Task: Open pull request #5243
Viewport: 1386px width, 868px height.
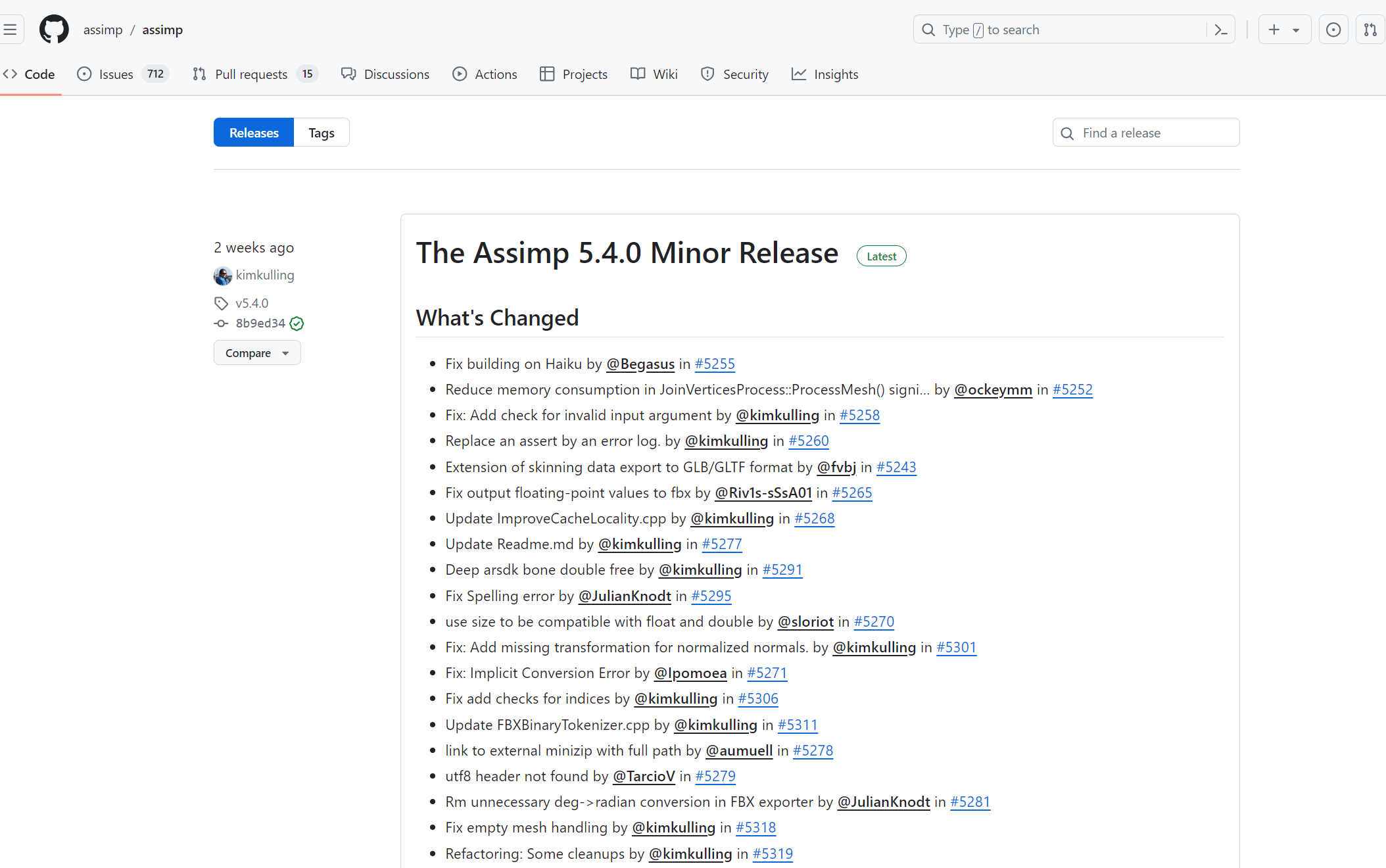Action: tap(896, 467)
